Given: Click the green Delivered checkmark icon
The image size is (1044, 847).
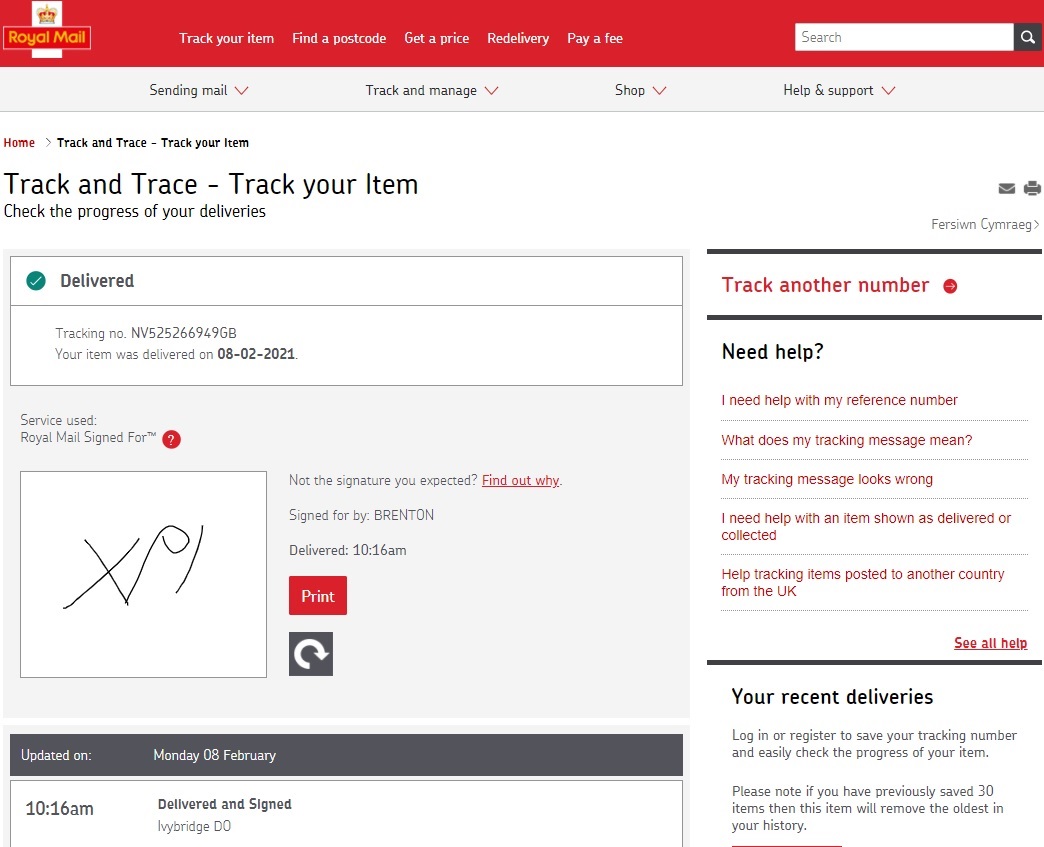Looking at the screenshot, I should [x=36, y=281].
